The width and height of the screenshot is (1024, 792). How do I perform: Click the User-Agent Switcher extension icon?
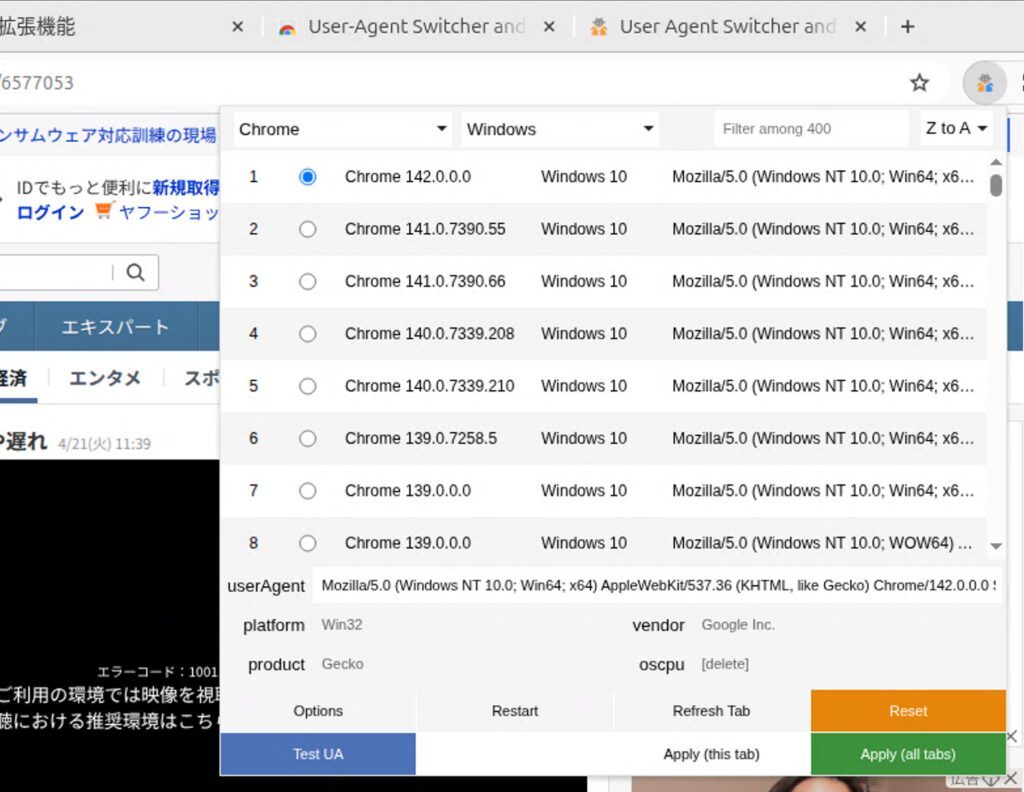[x=985, y=83]
